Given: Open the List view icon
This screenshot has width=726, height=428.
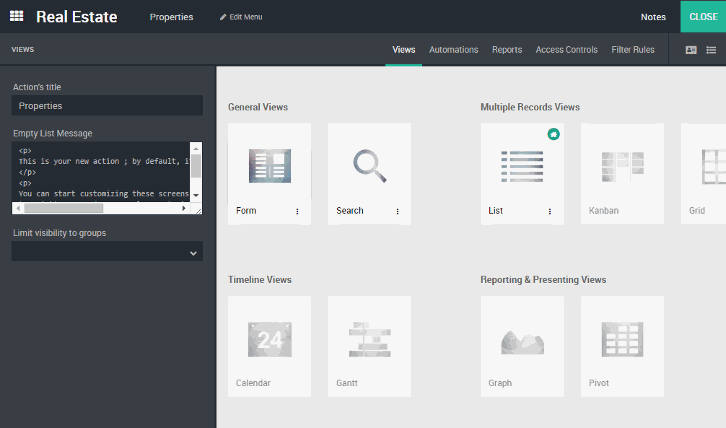Looking at the screenshot, I should pyautogui.click(x=522, y=166).
